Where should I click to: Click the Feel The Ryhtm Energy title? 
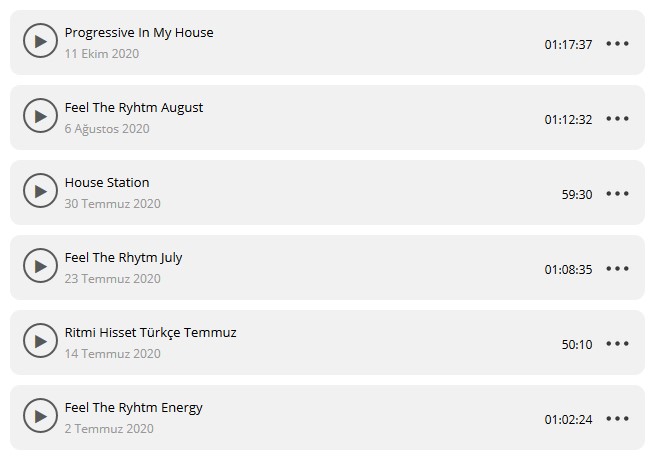click(x=133, y=408)
